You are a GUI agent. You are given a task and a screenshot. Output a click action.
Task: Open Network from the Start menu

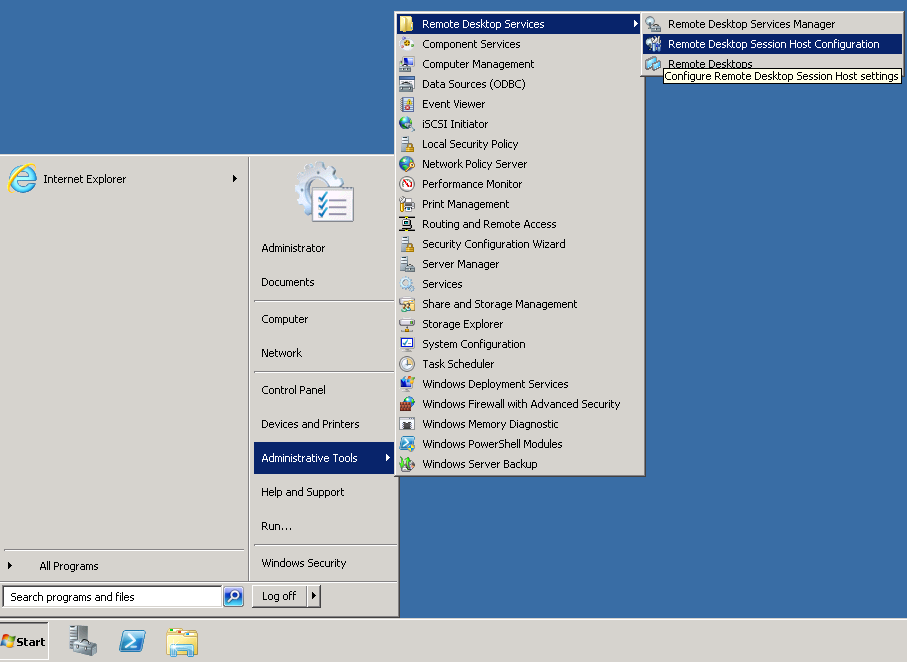[324, 353]
